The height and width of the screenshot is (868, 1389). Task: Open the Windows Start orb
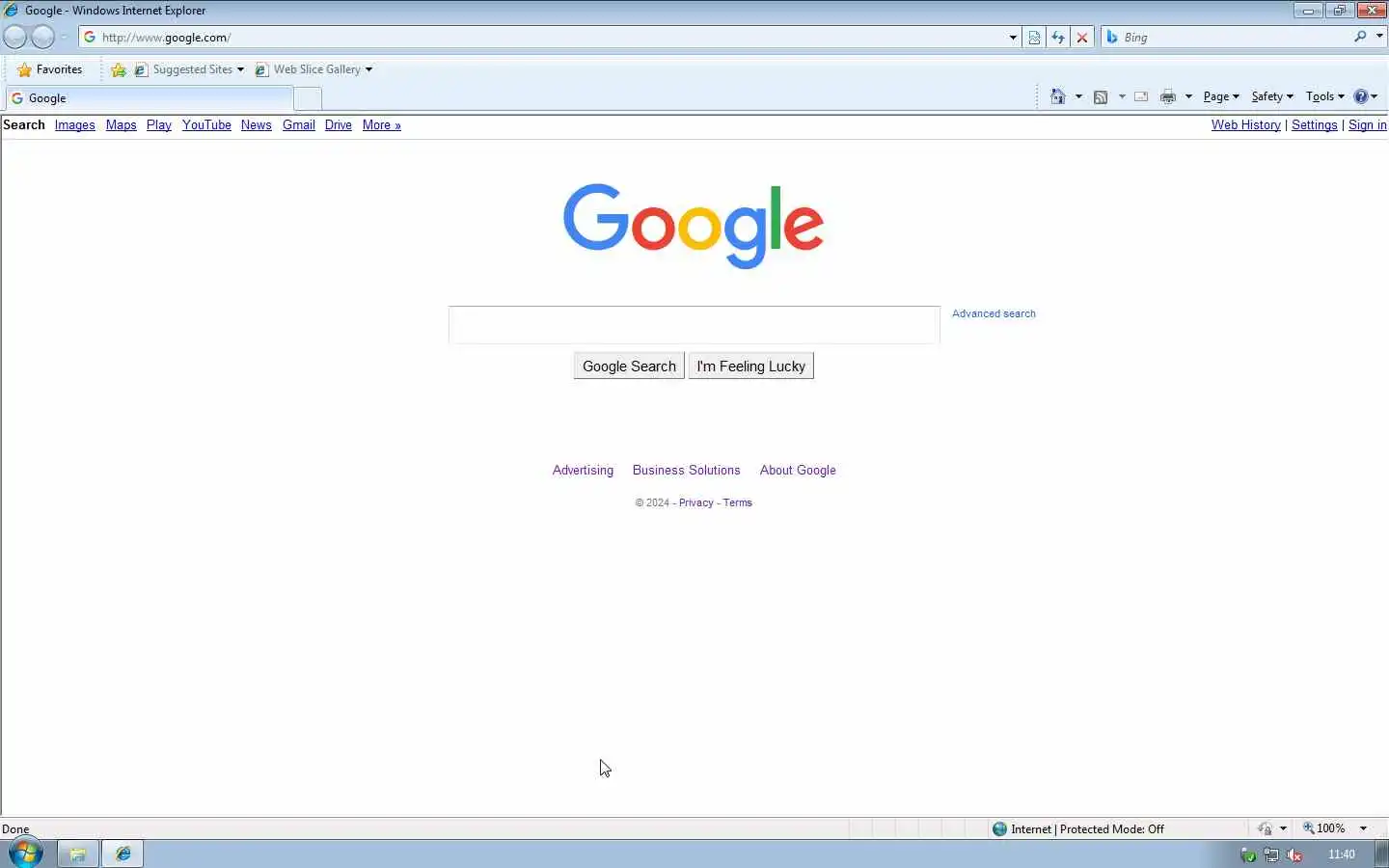click(26, 854)
